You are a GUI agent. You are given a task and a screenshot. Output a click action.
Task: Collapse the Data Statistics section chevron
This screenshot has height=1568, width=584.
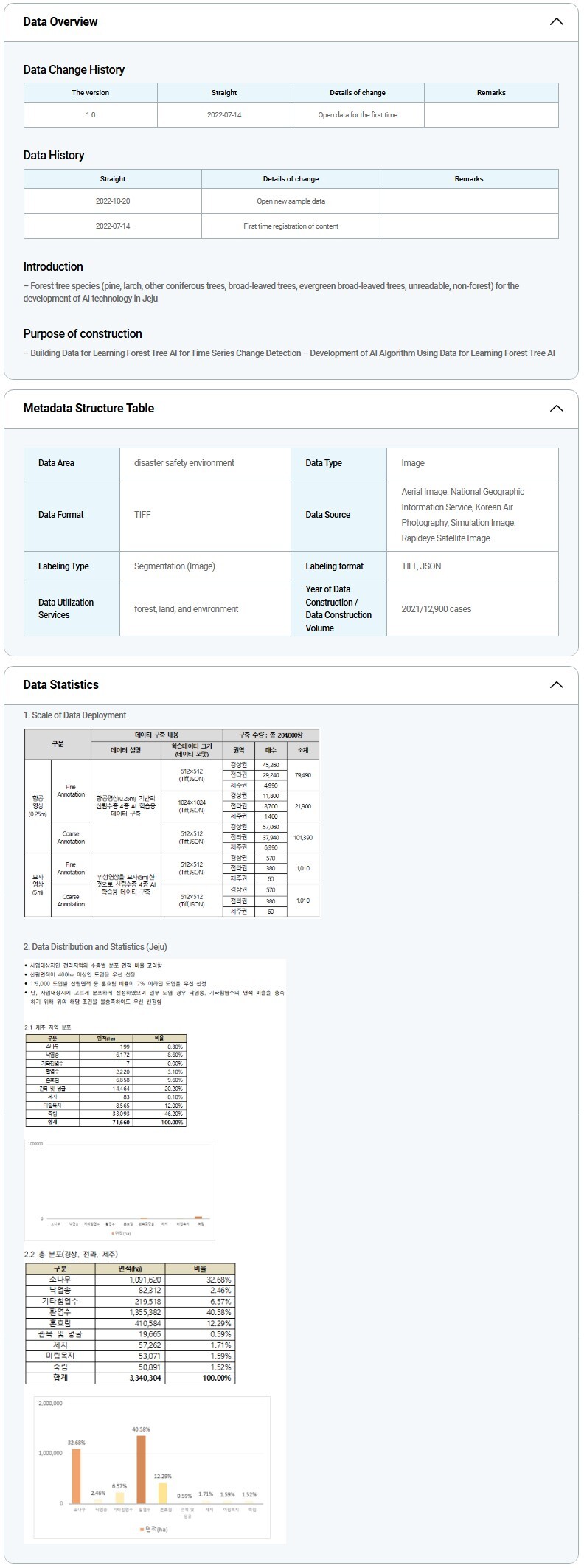(x=556, y=684)
